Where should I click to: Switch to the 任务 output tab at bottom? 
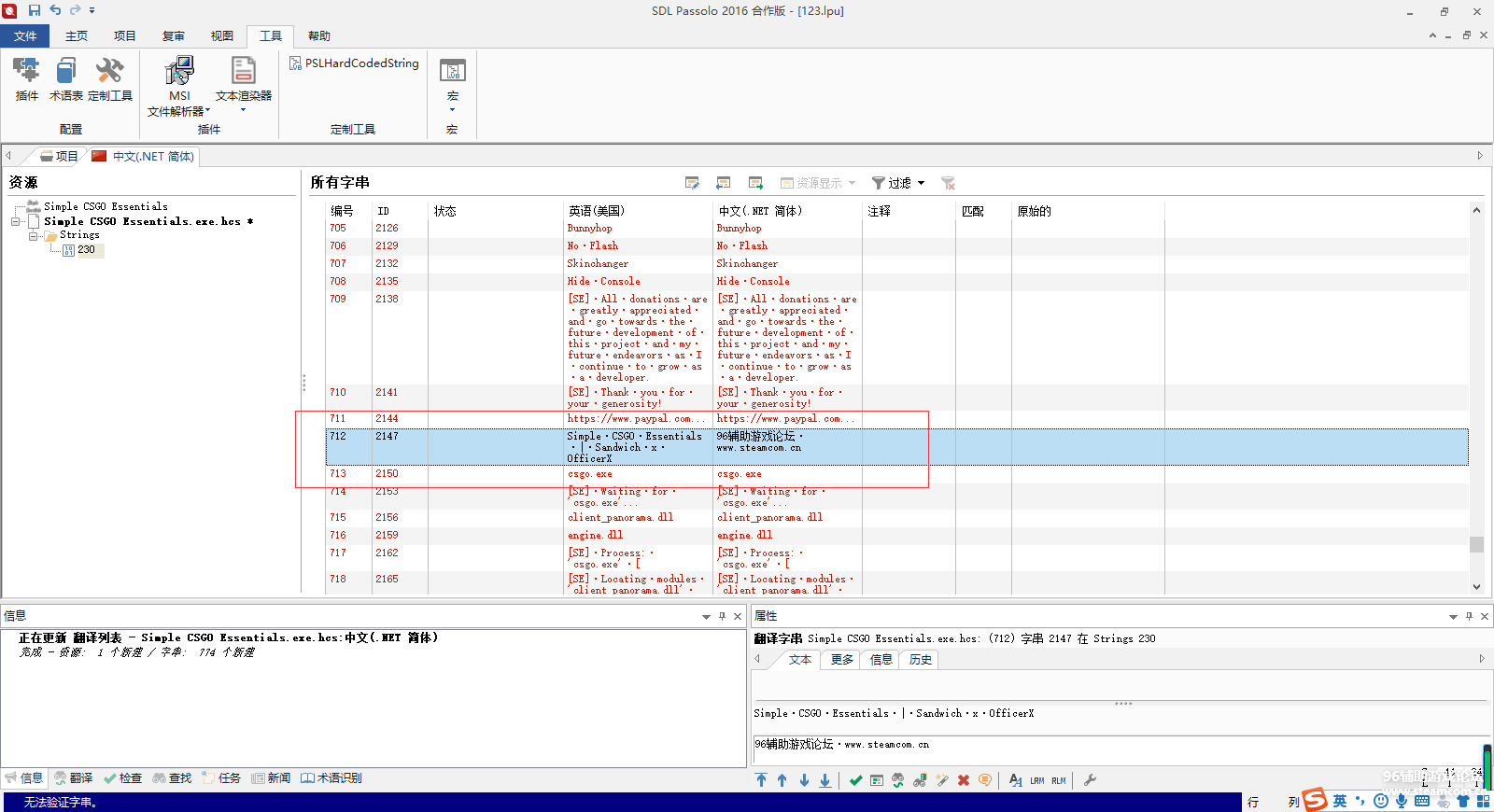pos(222,778)
